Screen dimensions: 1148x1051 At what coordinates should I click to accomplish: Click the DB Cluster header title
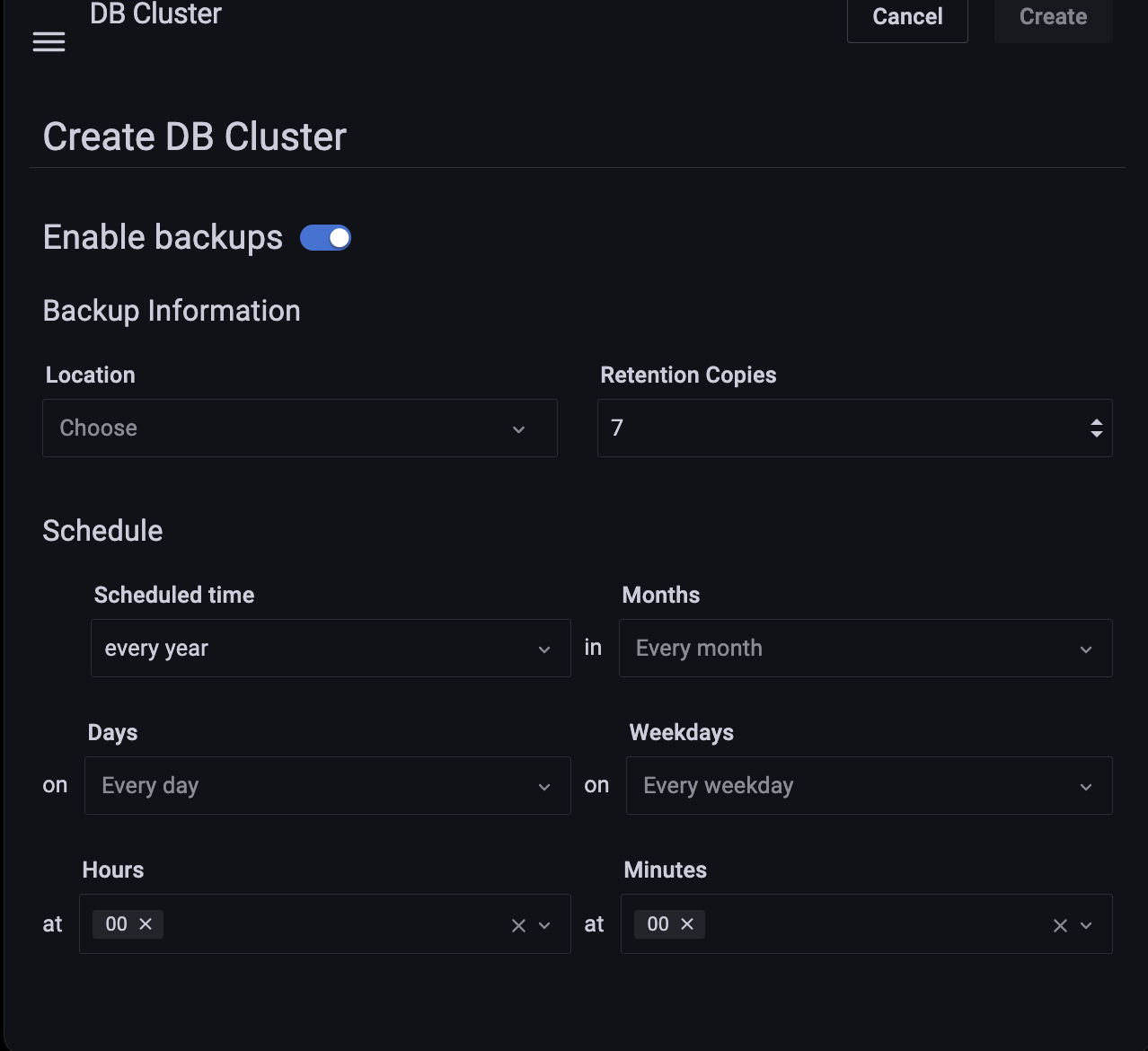click(x=155, y=13)
